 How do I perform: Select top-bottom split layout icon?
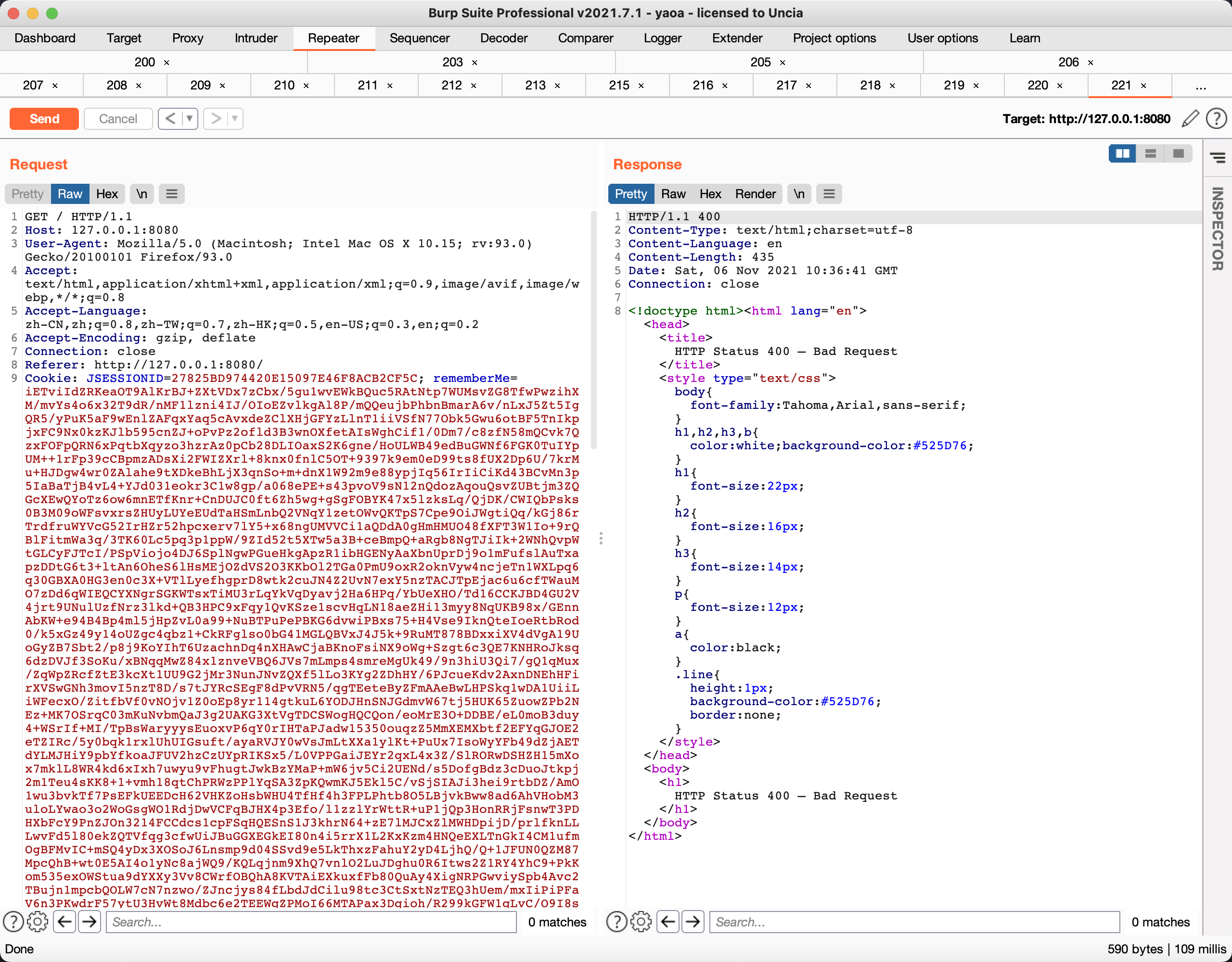(x=1151, y=154)
